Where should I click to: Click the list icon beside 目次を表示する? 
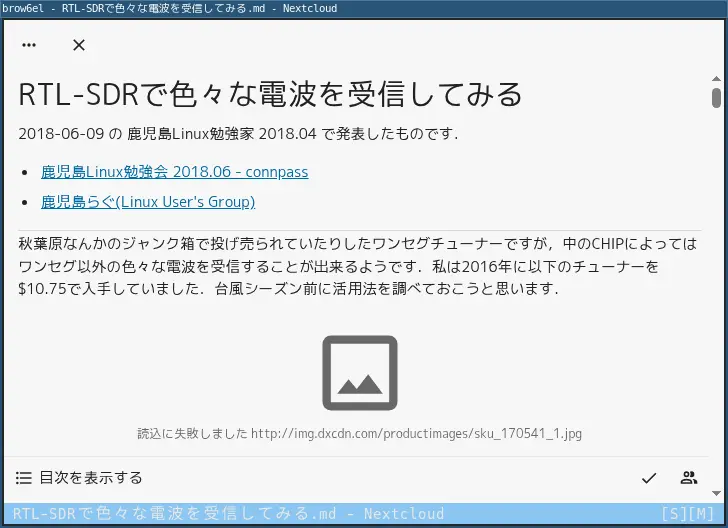(24, 478)
